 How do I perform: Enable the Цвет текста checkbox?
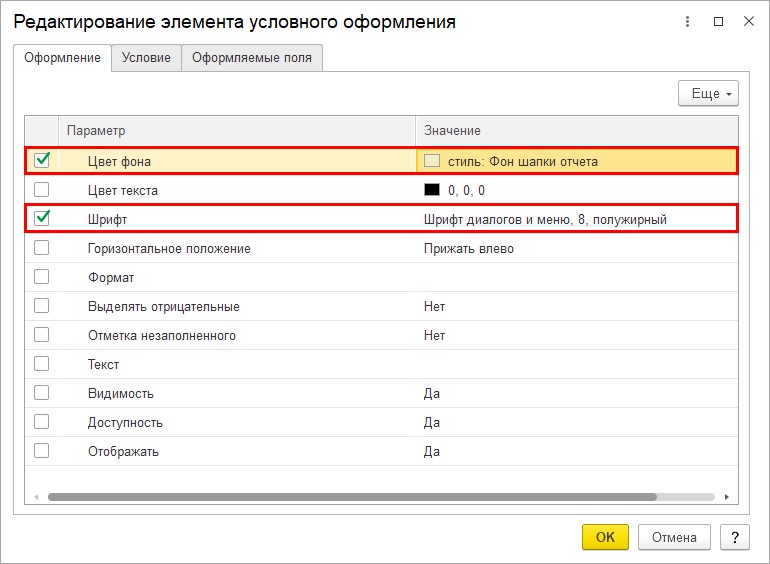click(42, 190)
